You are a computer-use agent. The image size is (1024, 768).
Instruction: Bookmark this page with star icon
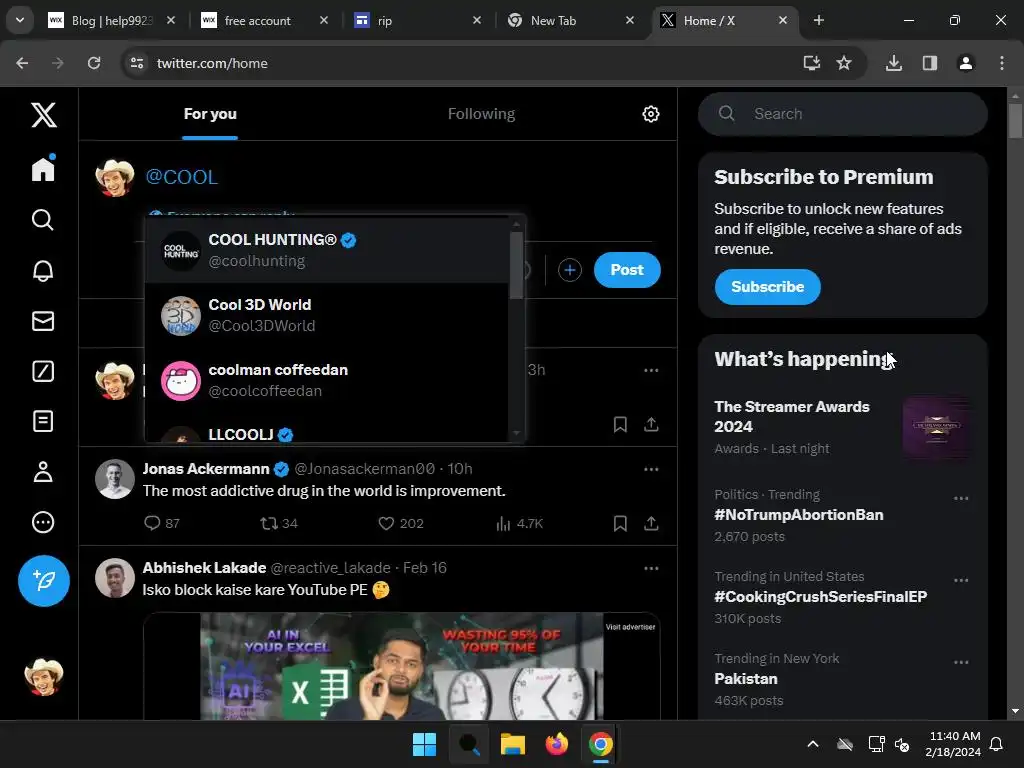(x=844, y=63)
